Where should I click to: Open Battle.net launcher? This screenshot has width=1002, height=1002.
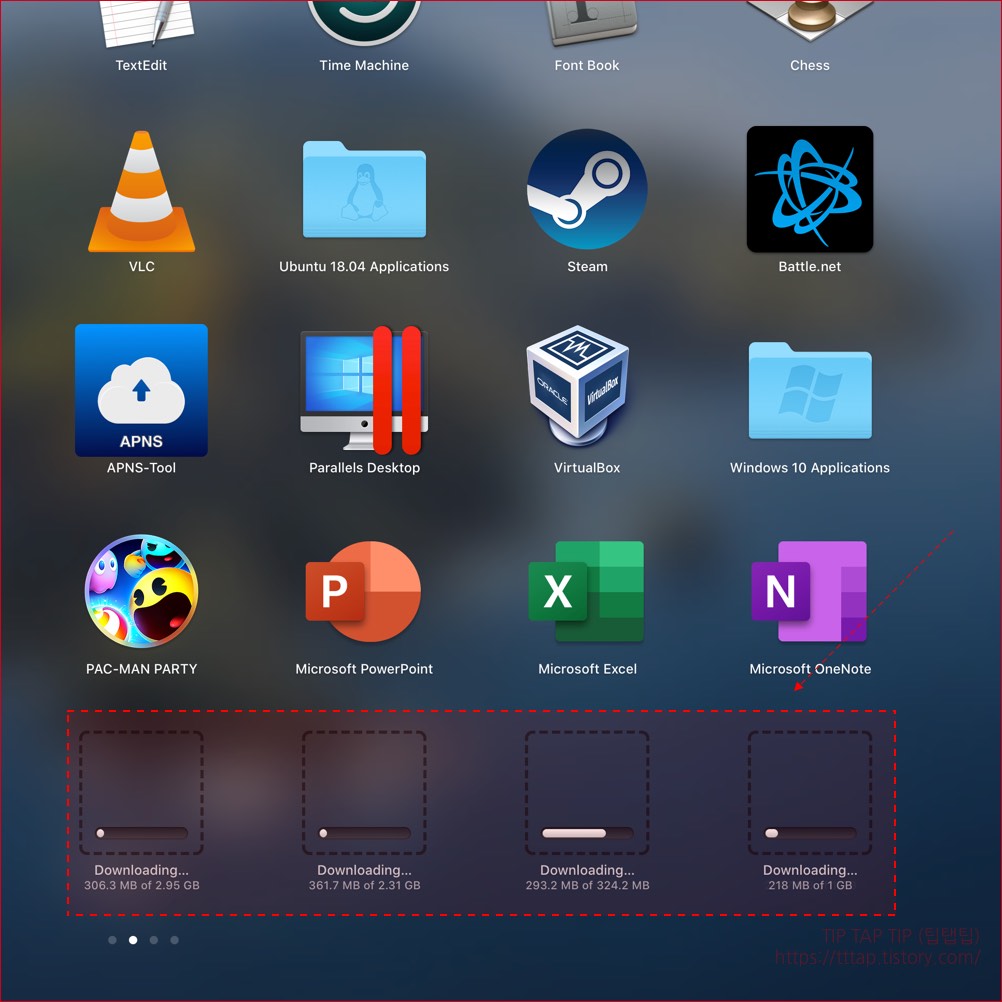point(810,189)
